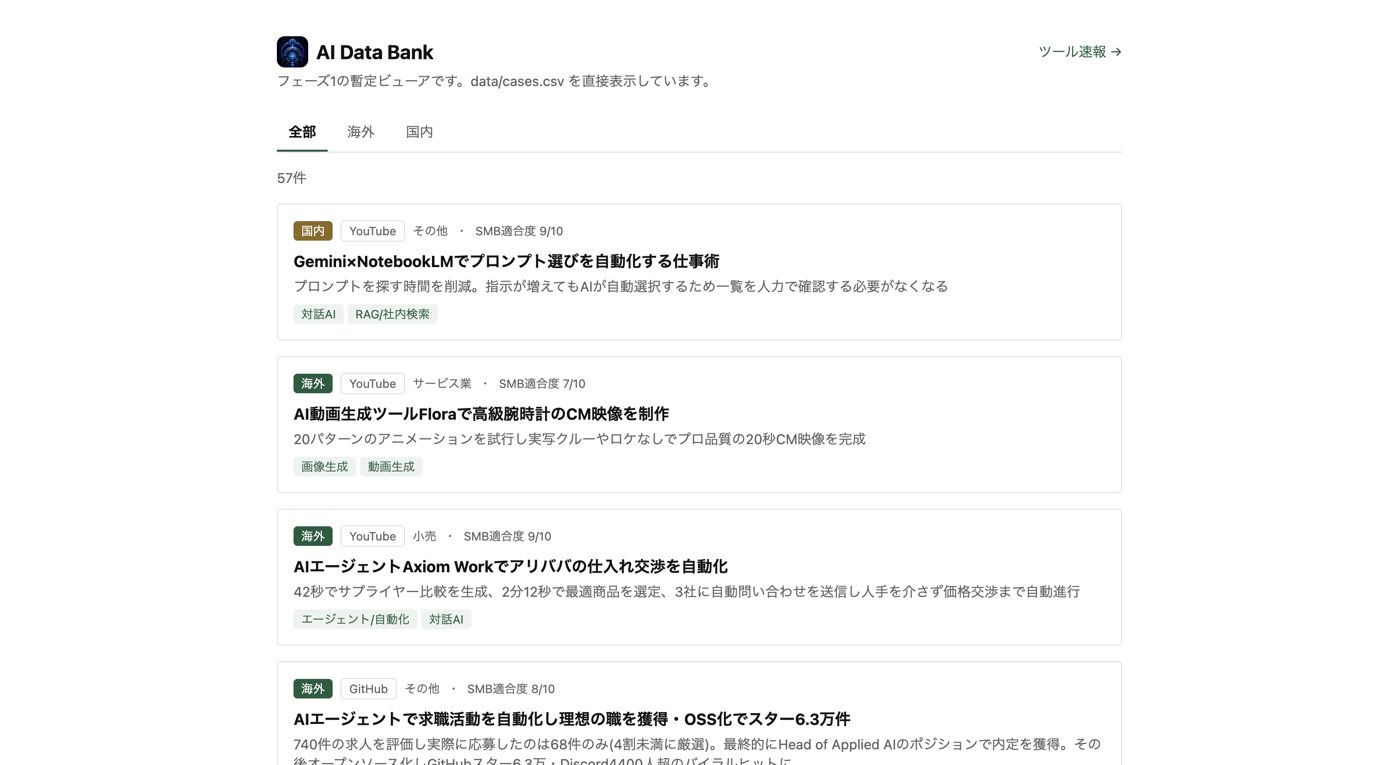The image size is (1400, 765).
Task: Click 740件の求人を評価 description text
Action: click(697, 753)
